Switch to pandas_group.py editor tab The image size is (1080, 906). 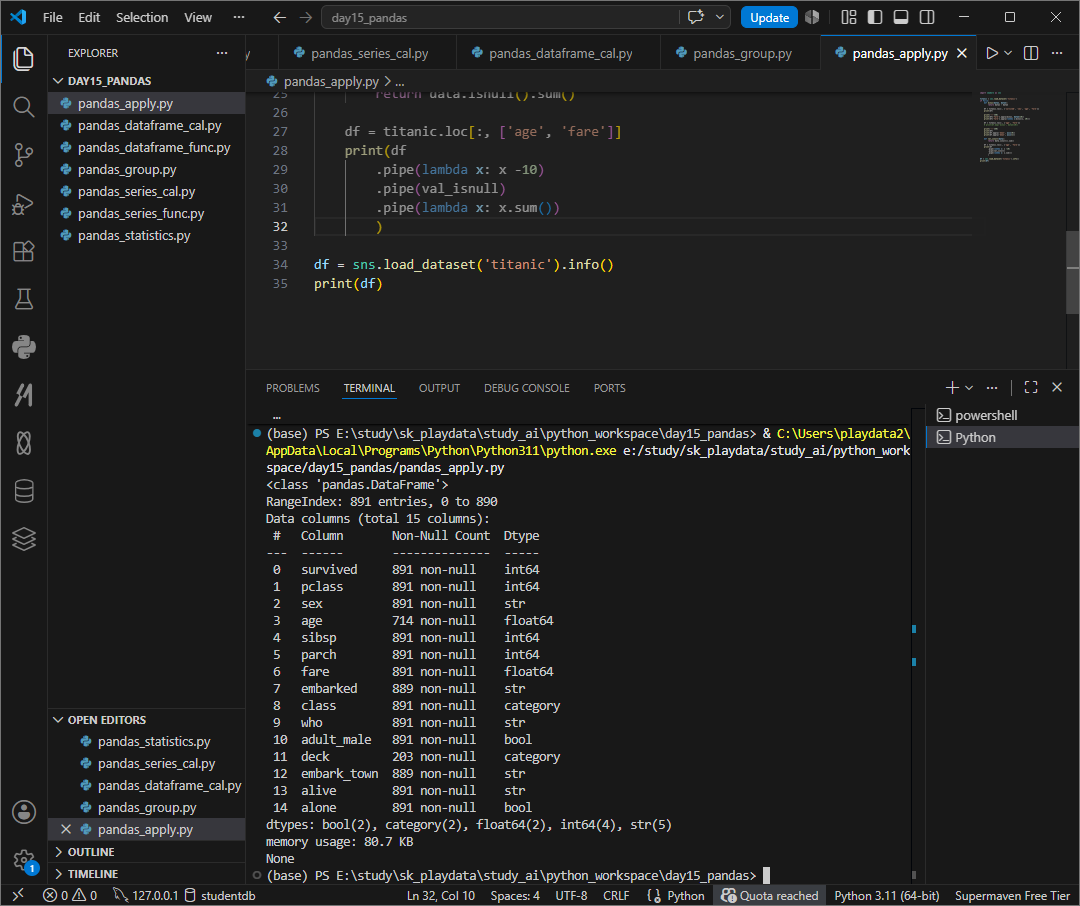pyautogui.click(x=740, y=53)
